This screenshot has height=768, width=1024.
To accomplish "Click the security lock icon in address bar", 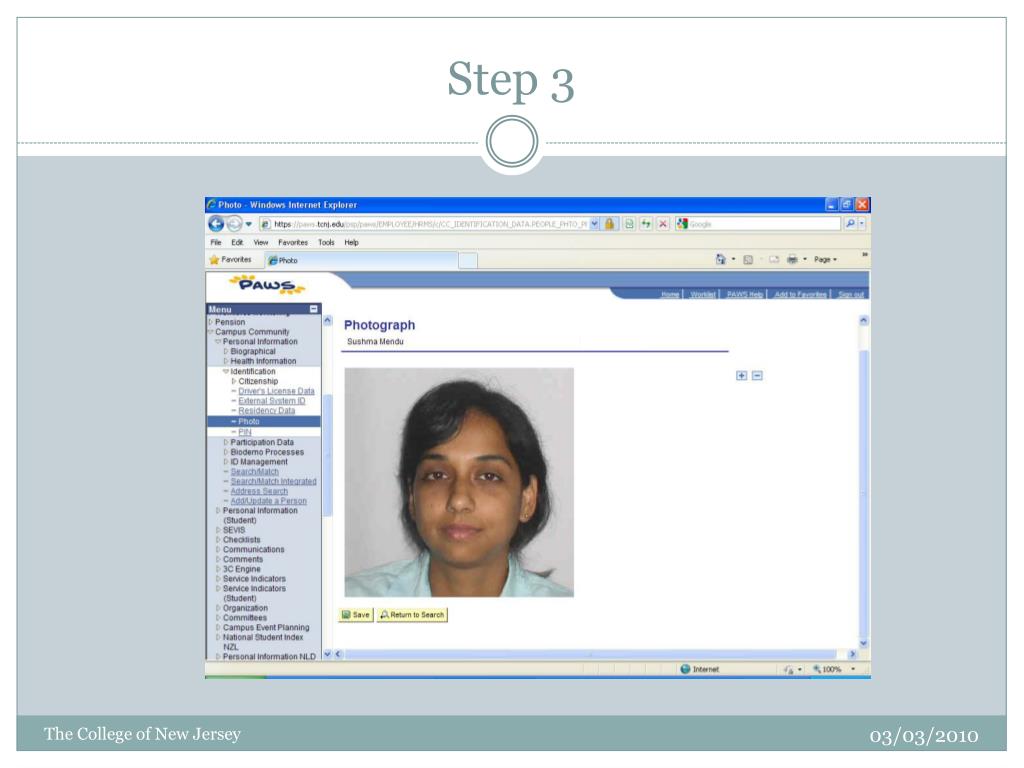I will pyautogui.click(x=609, y=224).
